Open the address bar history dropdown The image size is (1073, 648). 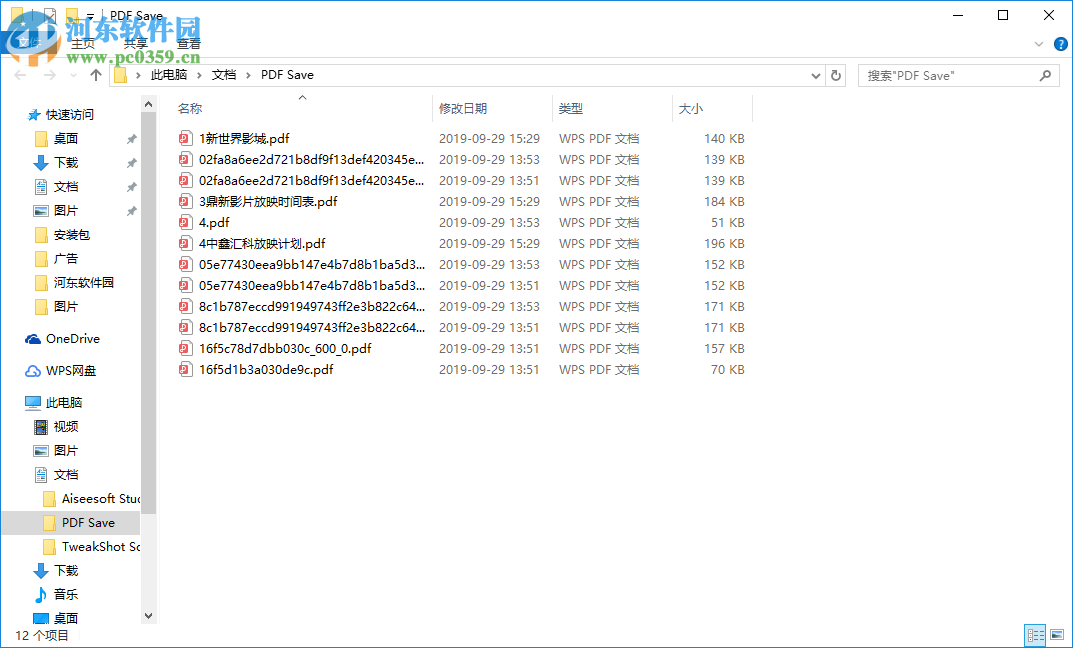(x=815, y=75)
